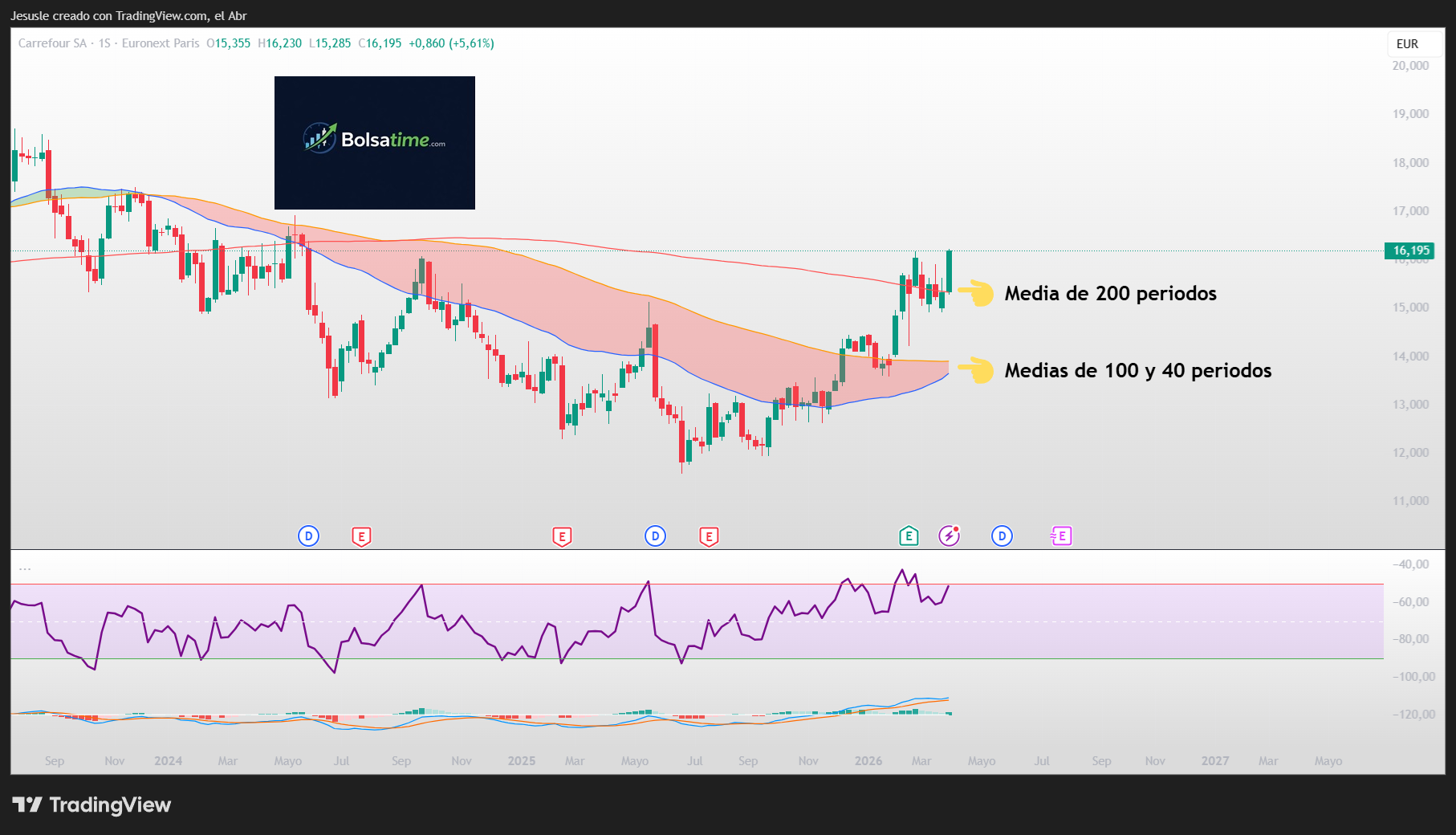Click the red earnings 'E' marker near Jul 2025
The width and height of the screenshot is (1456, 835).
(x=709, y=536)
